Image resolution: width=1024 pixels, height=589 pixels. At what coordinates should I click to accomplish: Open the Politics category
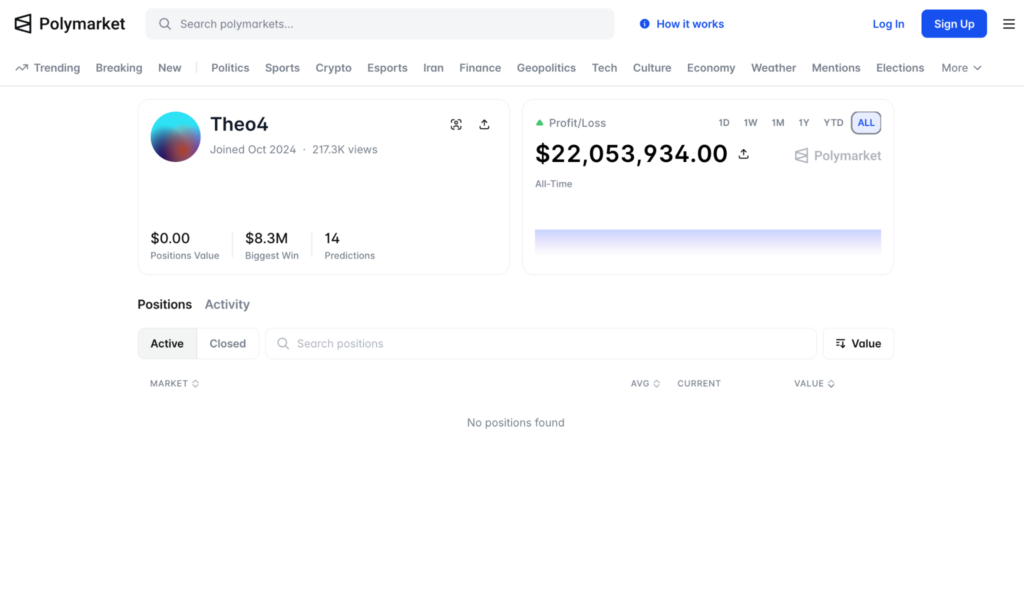[230, 68]
